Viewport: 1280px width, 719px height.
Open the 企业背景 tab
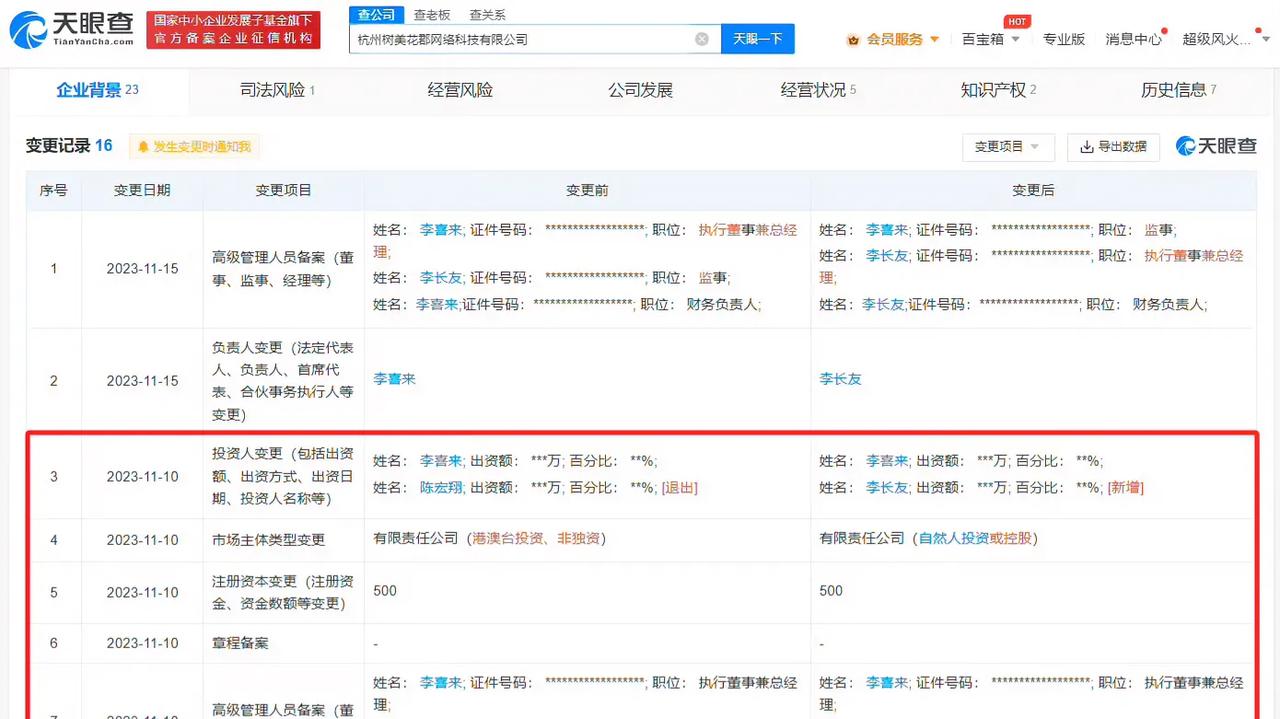pyautogui.click(x=97, y=90)
